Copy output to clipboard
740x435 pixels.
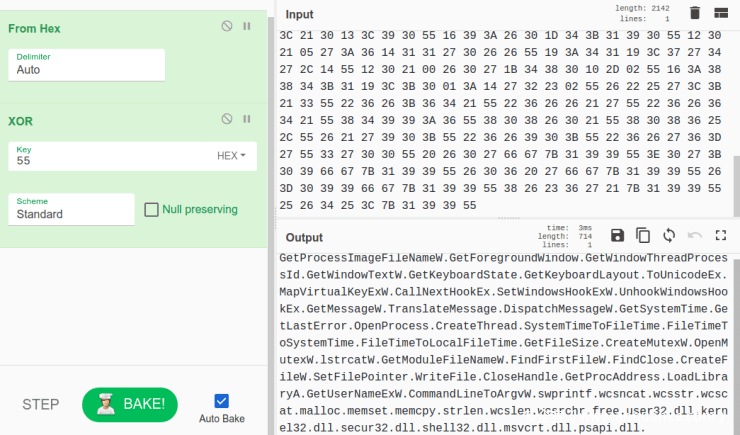(643, 236)
